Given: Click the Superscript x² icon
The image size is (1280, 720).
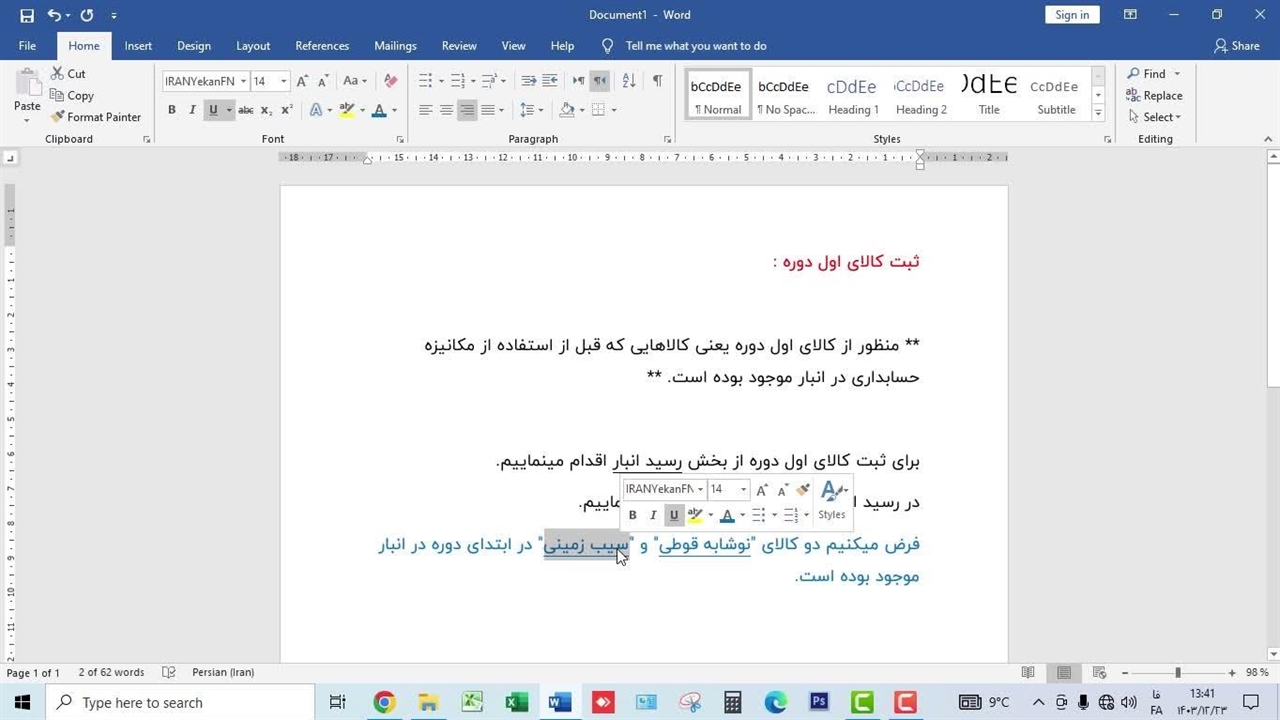Looking at the screenshot, I should coord(287,110).
